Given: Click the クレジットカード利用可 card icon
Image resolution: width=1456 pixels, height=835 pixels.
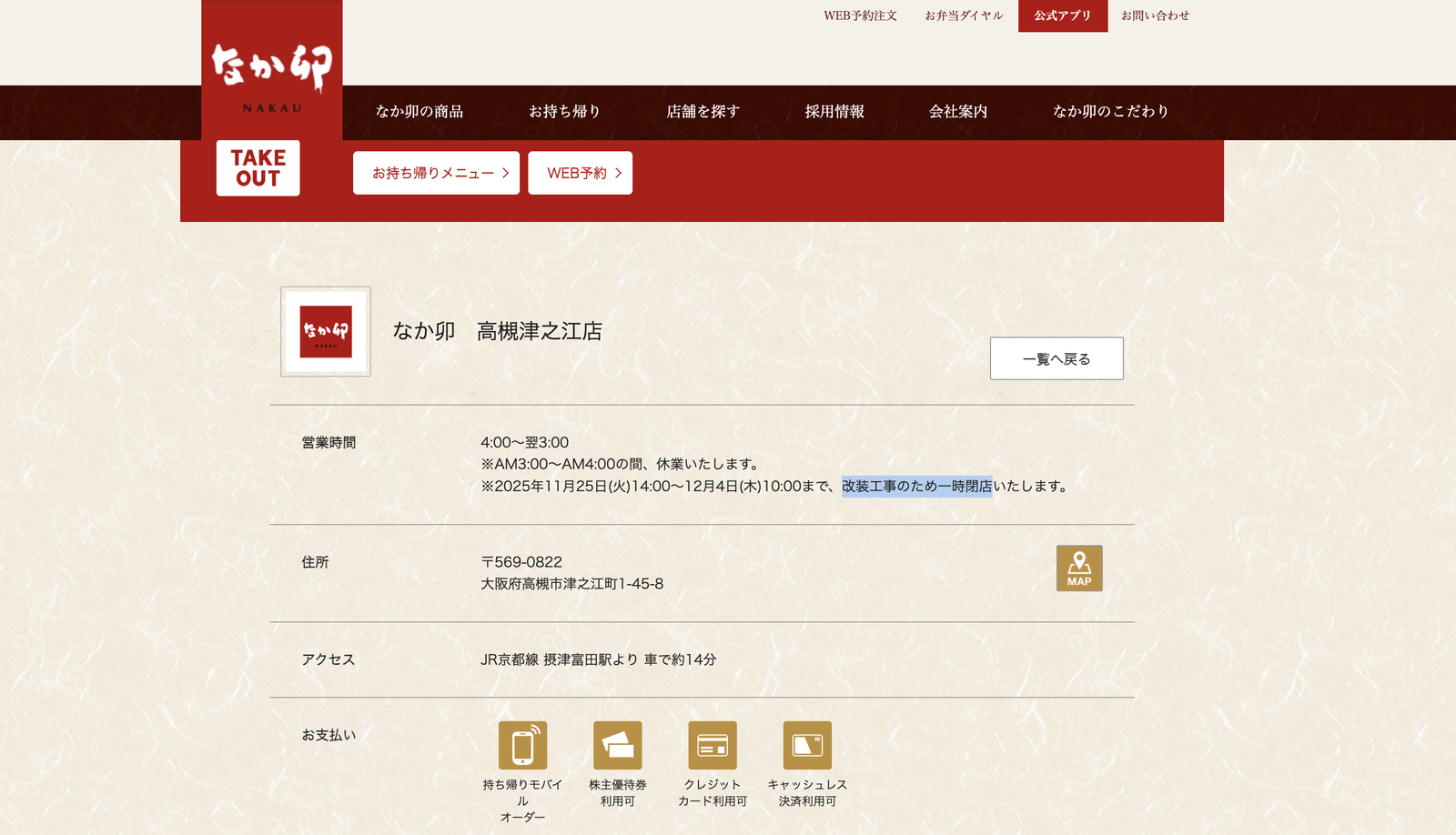Looking at the screenshot, I should click(x=713, y=746).
